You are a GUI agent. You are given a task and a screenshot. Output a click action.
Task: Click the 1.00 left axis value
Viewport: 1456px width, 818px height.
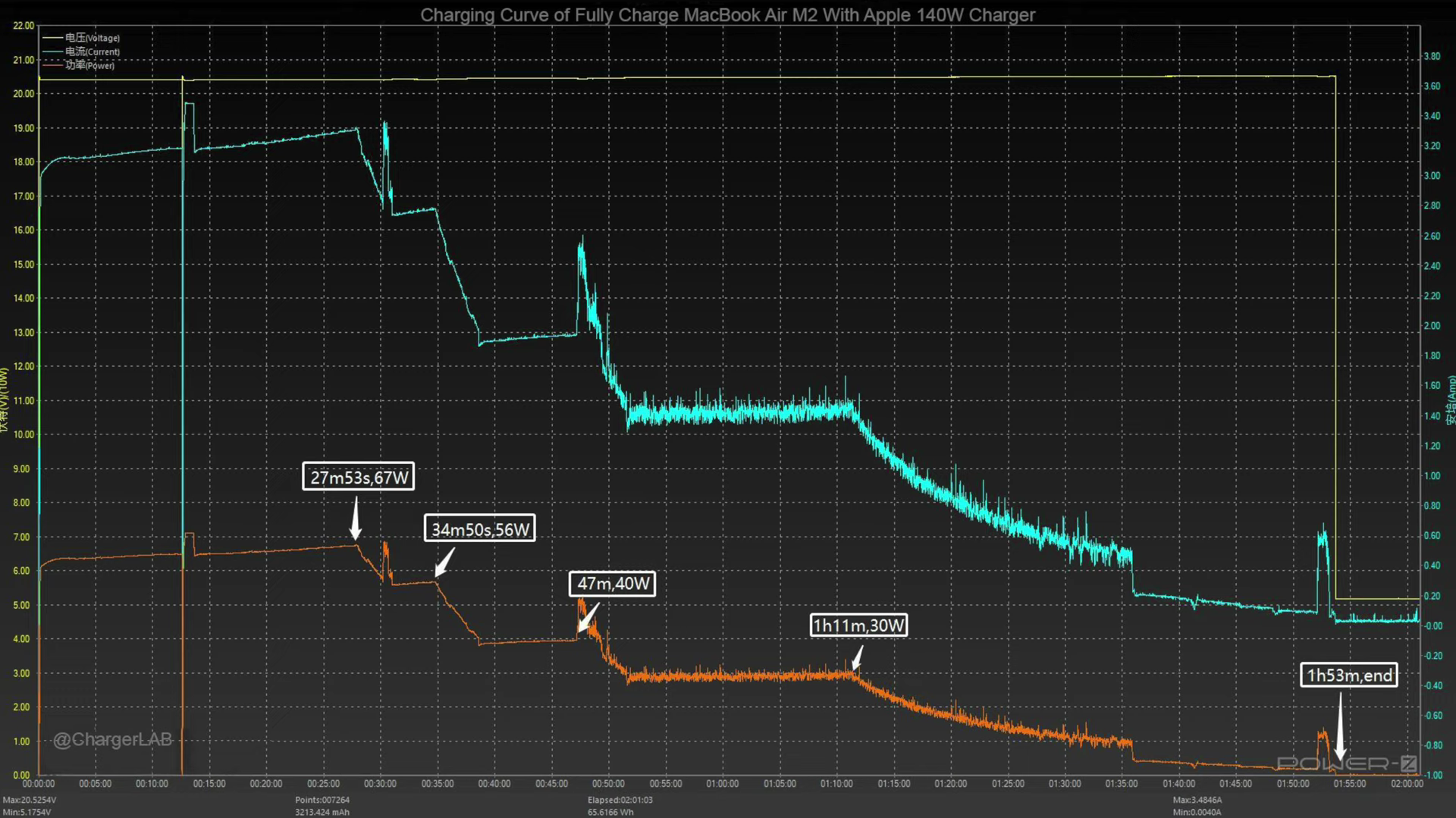click(21, 741)
